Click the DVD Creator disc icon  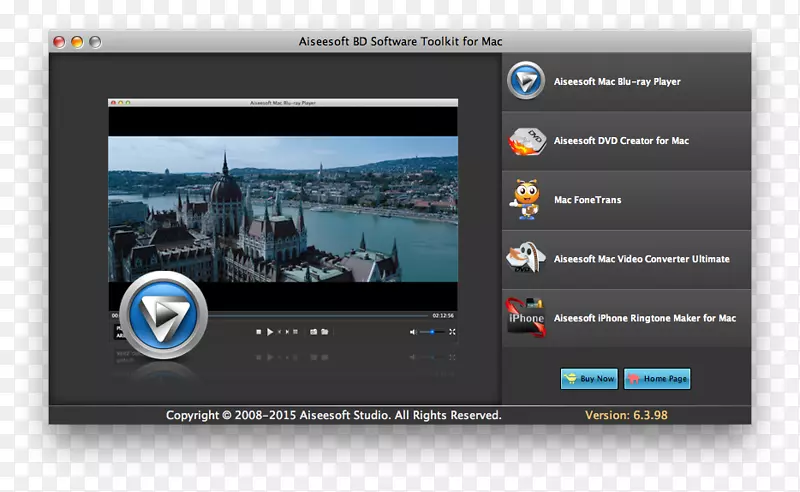pyautogui.click(x=525, y=141)
